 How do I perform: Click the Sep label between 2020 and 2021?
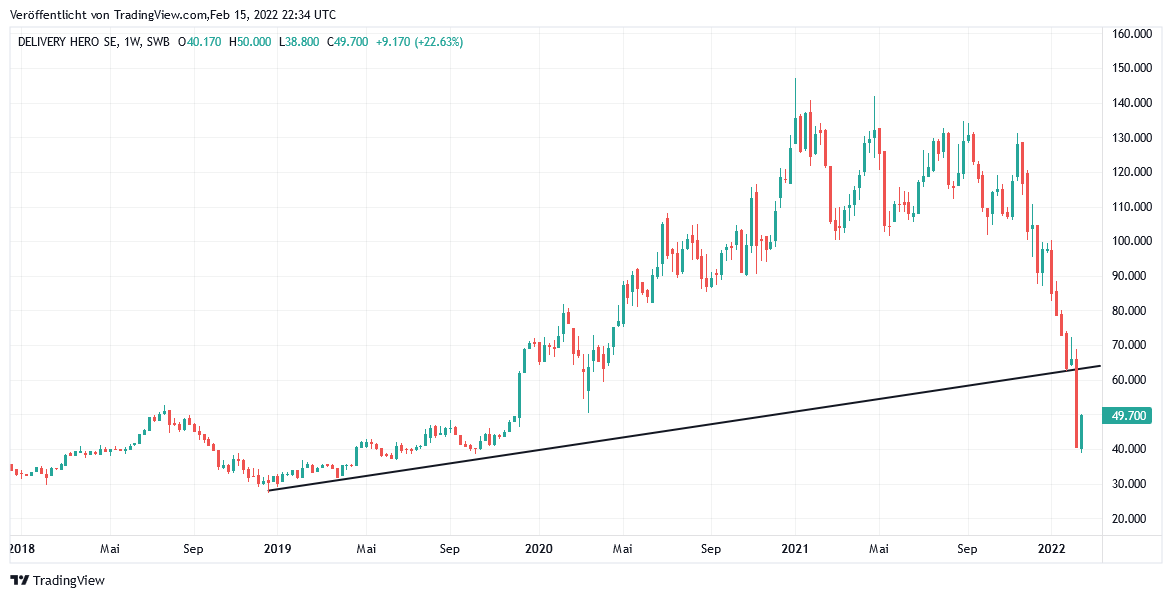(711, 549)
